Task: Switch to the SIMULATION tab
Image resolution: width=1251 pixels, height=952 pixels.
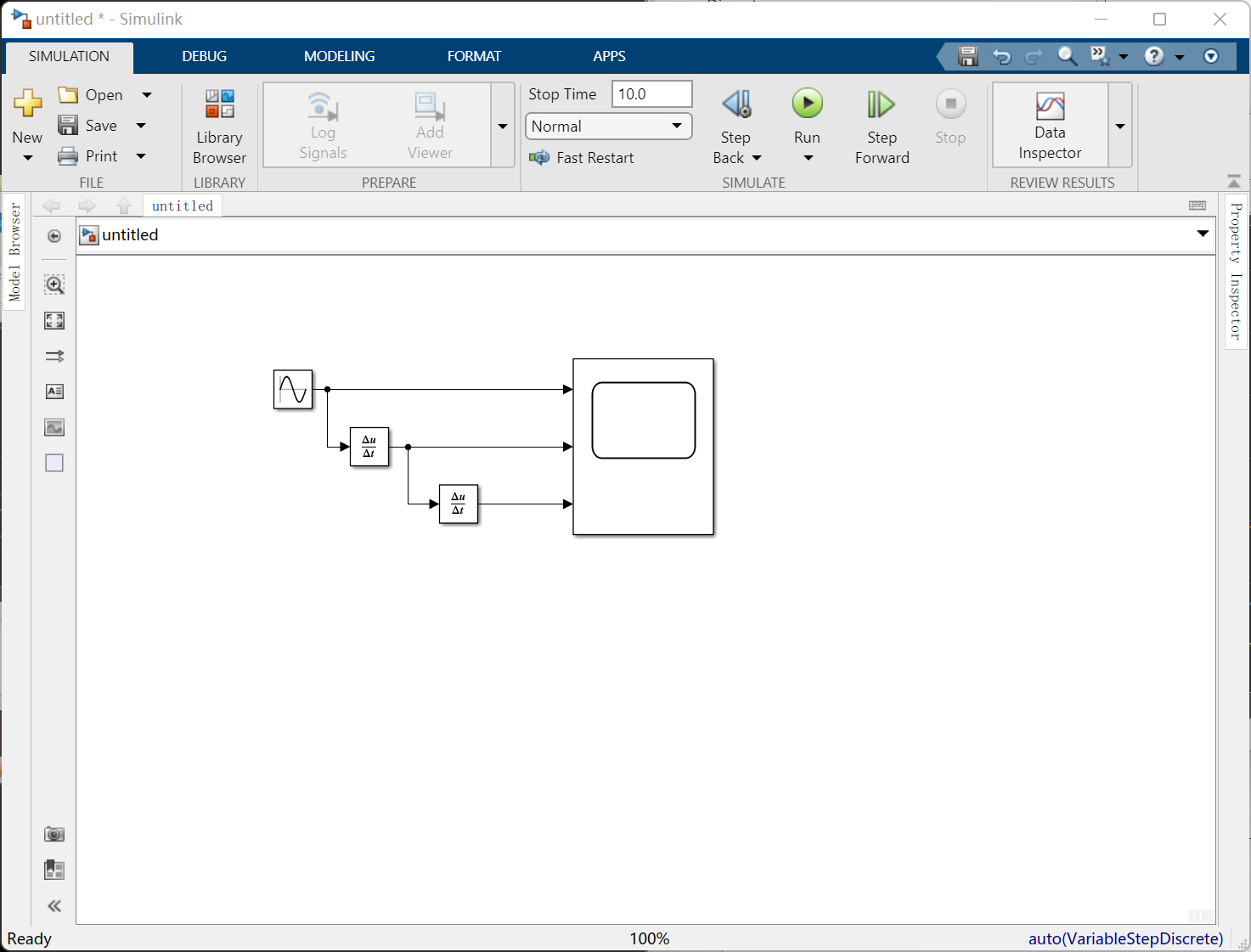Action: (x=69, y=56)
